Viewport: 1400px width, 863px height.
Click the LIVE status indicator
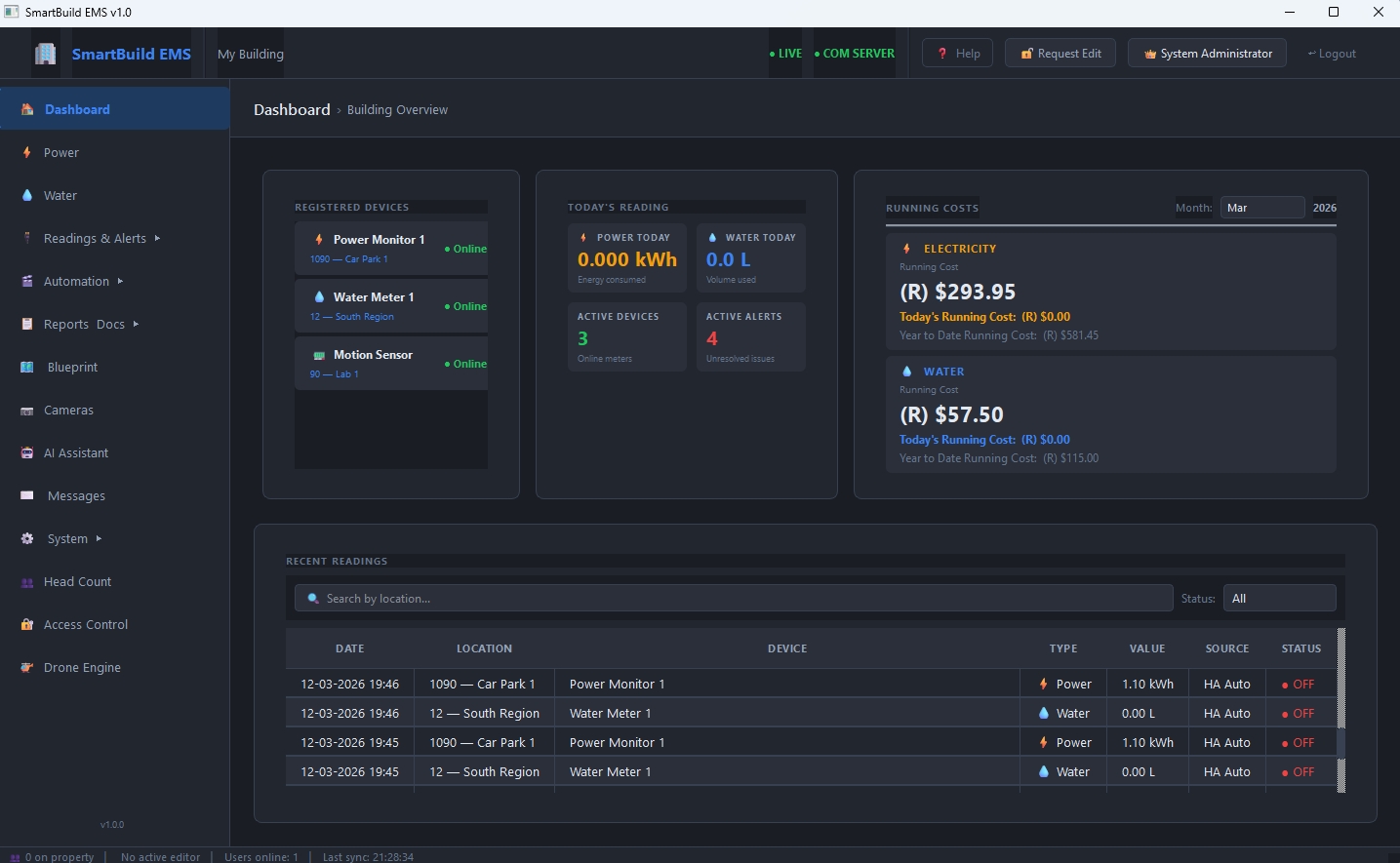785,54
